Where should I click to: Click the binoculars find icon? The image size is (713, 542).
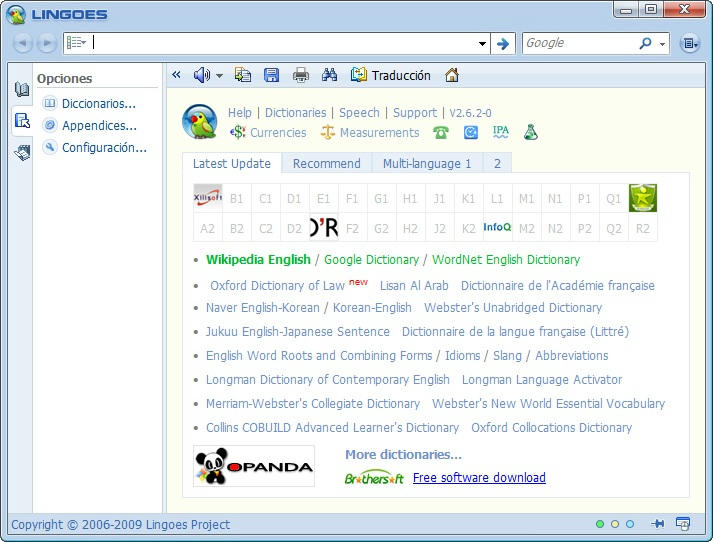(330, 75)
